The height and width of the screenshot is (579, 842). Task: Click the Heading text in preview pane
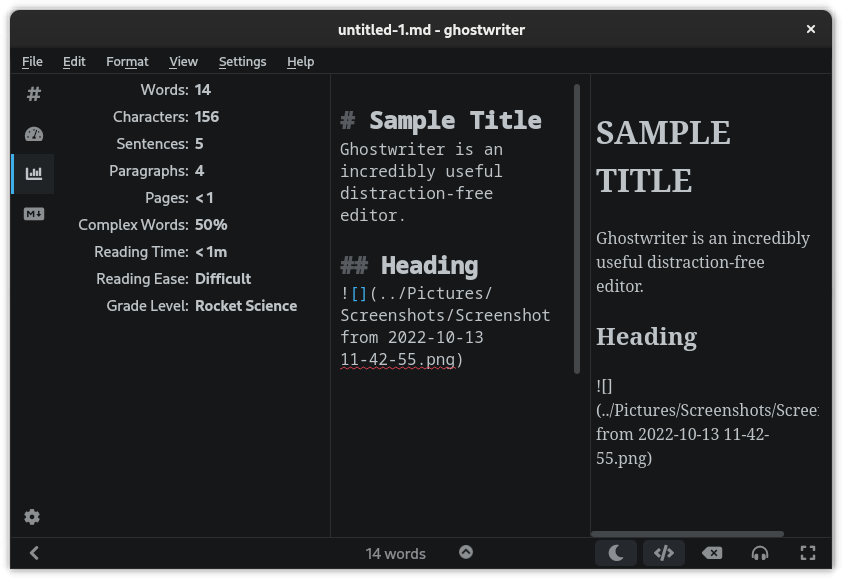coord(647,337)
